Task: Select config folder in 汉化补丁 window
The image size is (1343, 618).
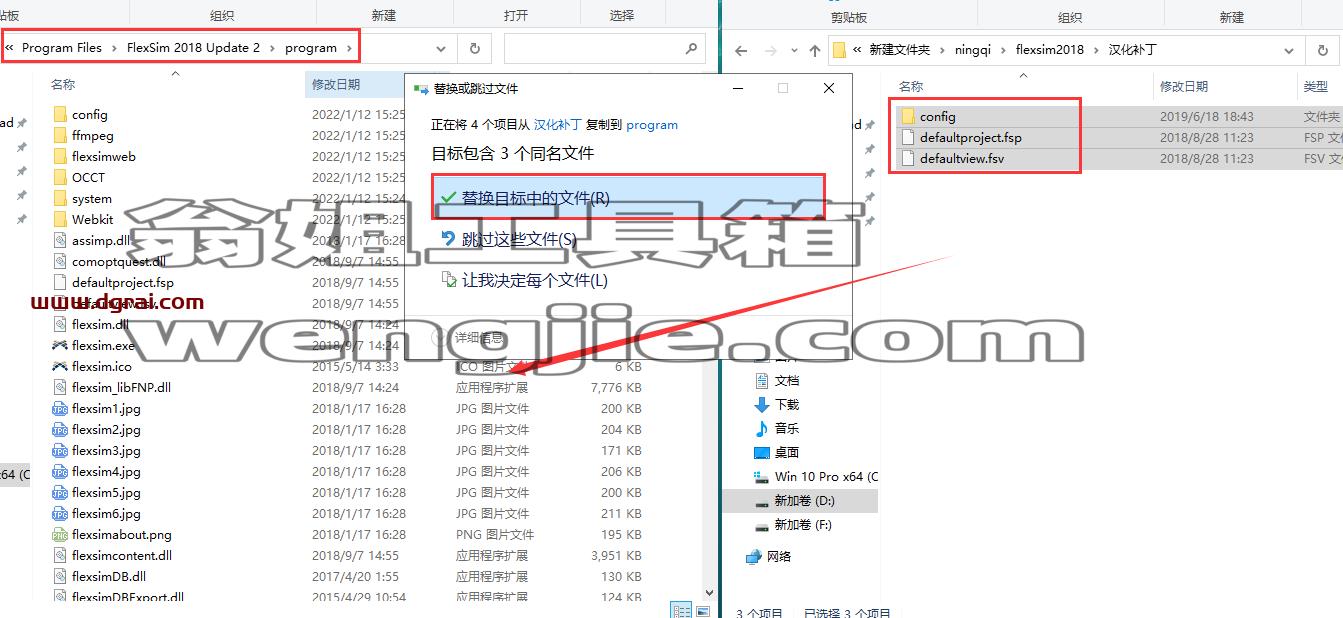Action: (x=937, y=116)
